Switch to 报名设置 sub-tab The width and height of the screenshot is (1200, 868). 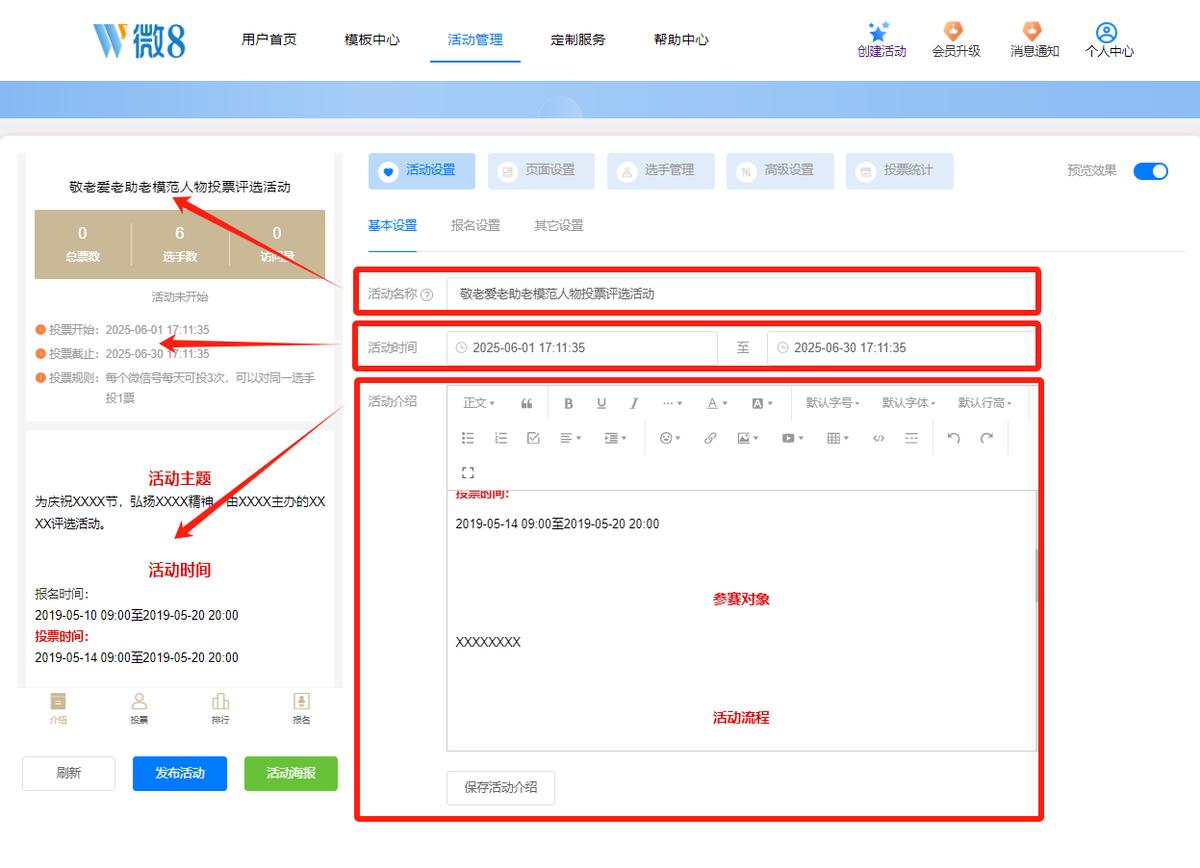click(x=475, y=226)
